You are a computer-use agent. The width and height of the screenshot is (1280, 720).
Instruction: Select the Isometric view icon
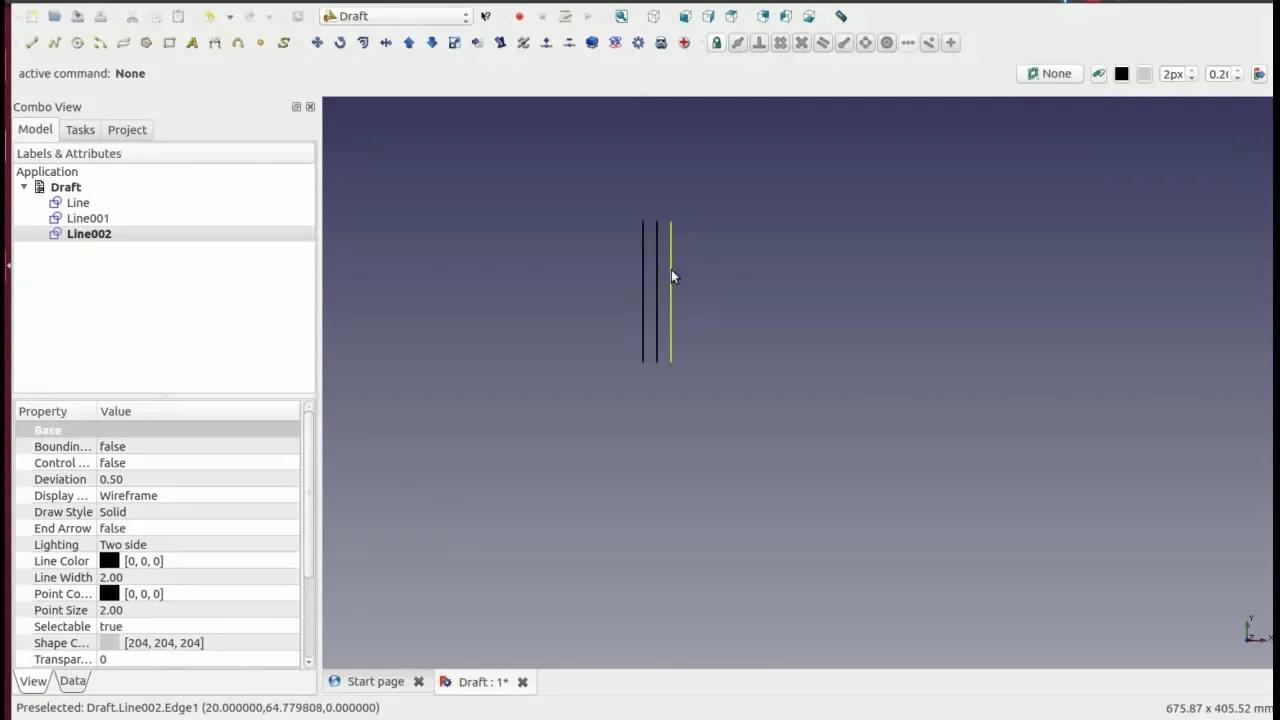(653, 15)
